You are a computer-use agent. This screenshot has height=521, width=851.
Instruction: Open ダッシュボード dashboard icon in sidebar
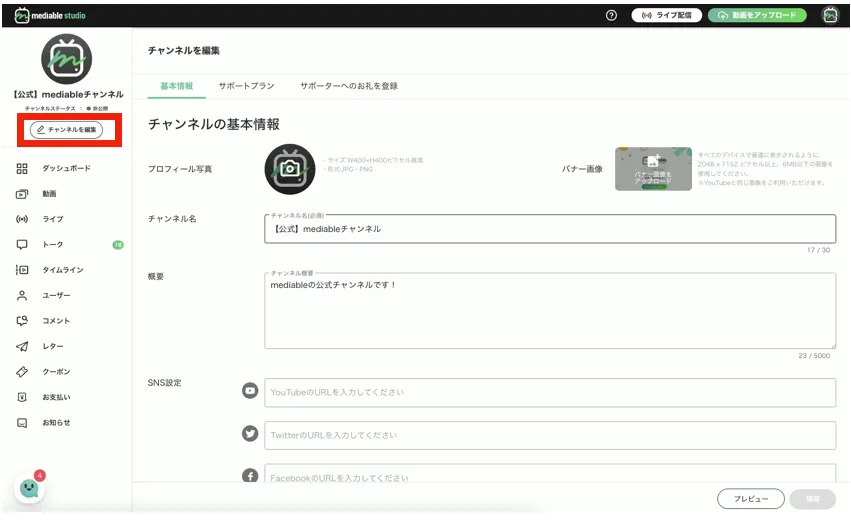click(x=22, y=168)
